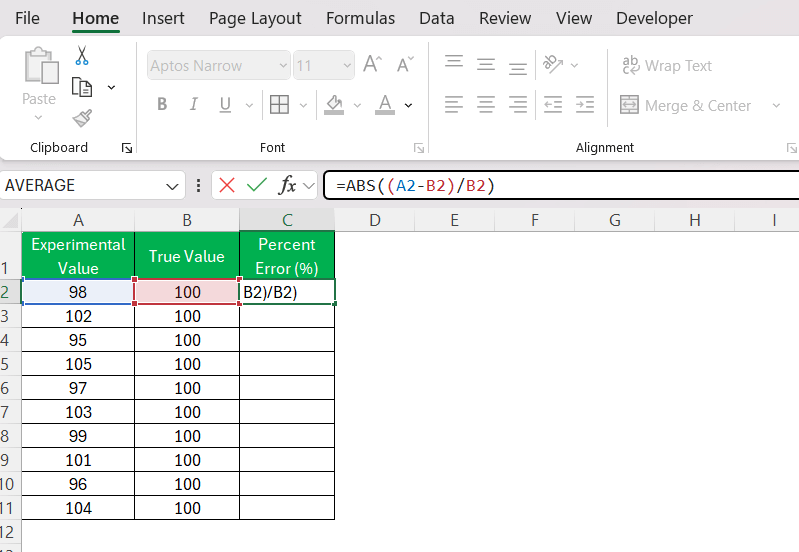The height and width of the screenshot is (552, 799).
Task: Open Clipboard pane dialog launcher
Action: pos(127,148)
